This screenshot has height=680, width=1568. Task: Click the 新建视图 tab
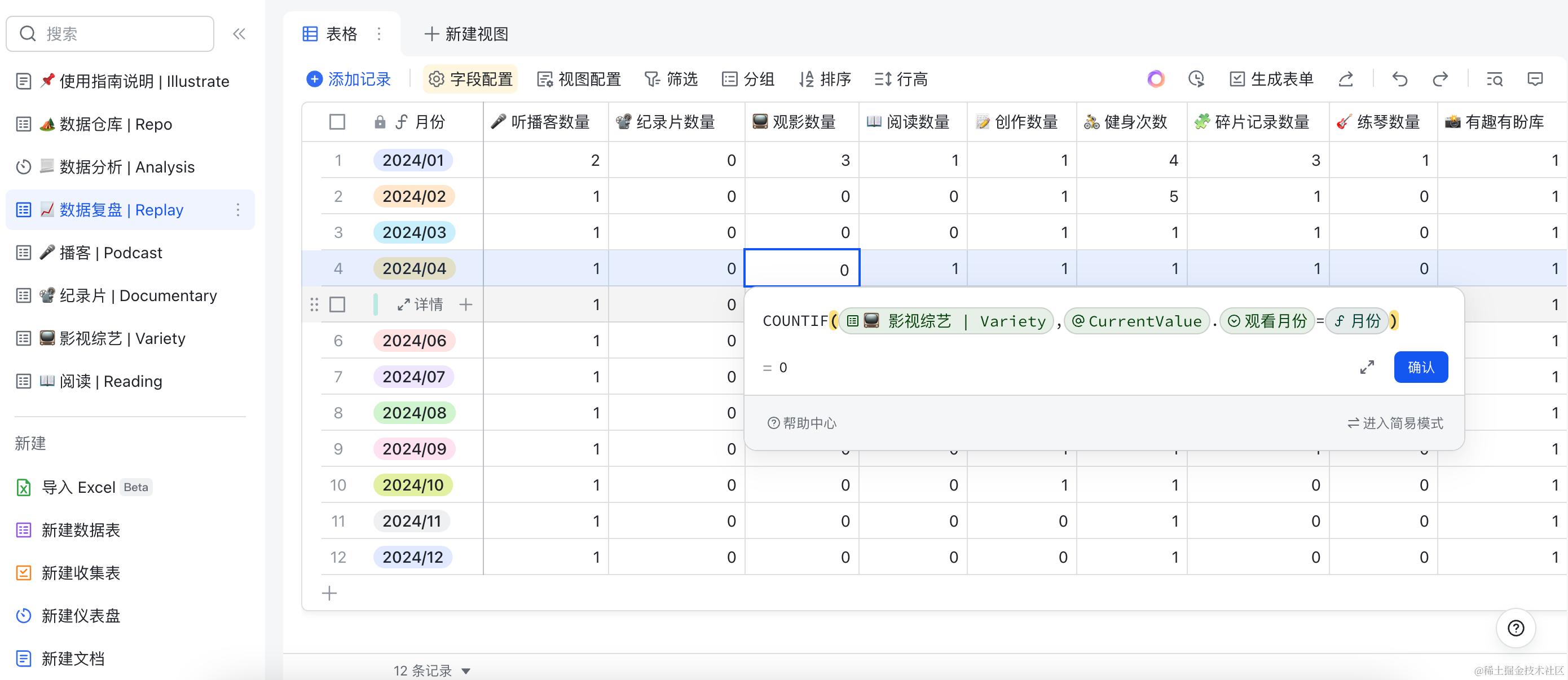(466, 34)
